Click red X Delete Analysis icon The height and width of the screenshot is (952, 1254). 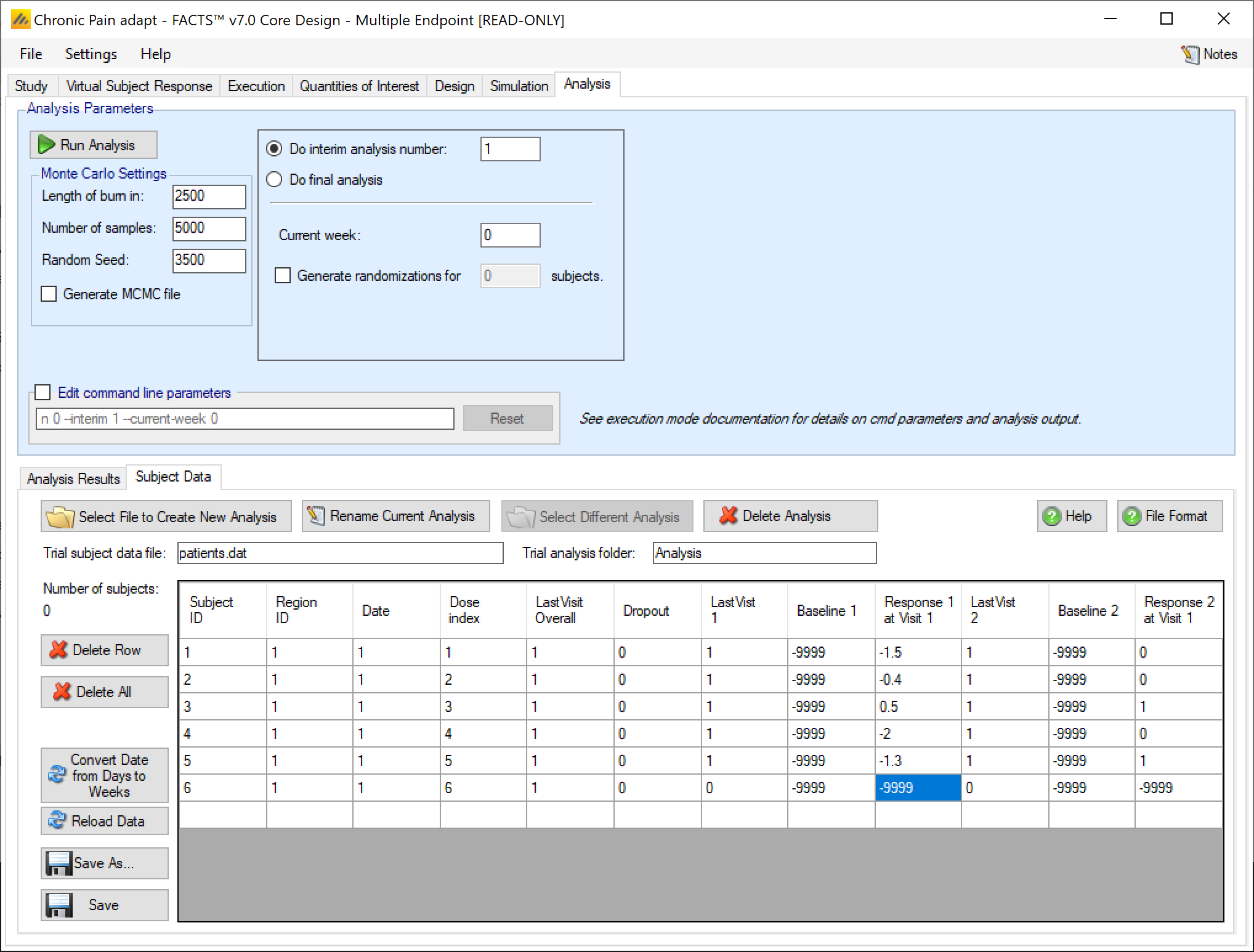pyautogui.click(x=728, y=515)
